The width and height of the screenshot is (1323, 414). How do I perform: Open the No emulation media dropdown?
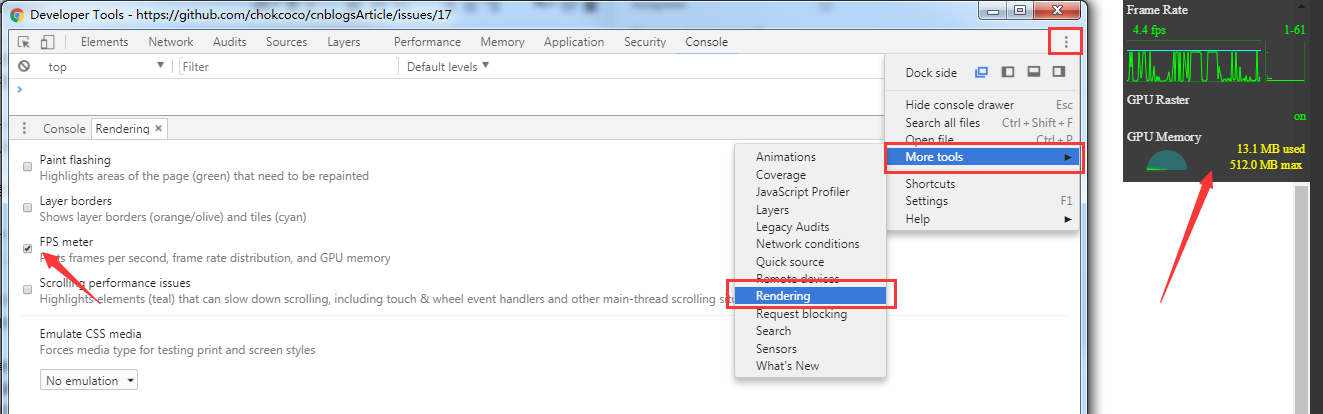[x=89, y=381]
